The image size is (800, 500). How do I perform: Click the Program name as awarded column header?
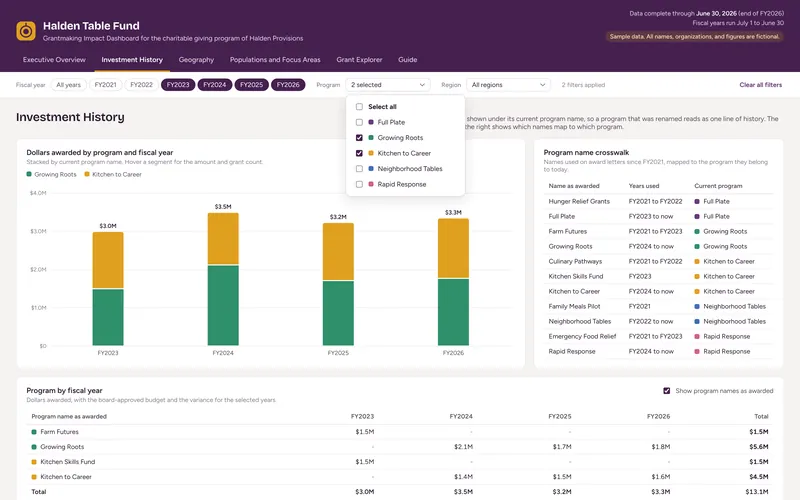[x=69, y=417]
